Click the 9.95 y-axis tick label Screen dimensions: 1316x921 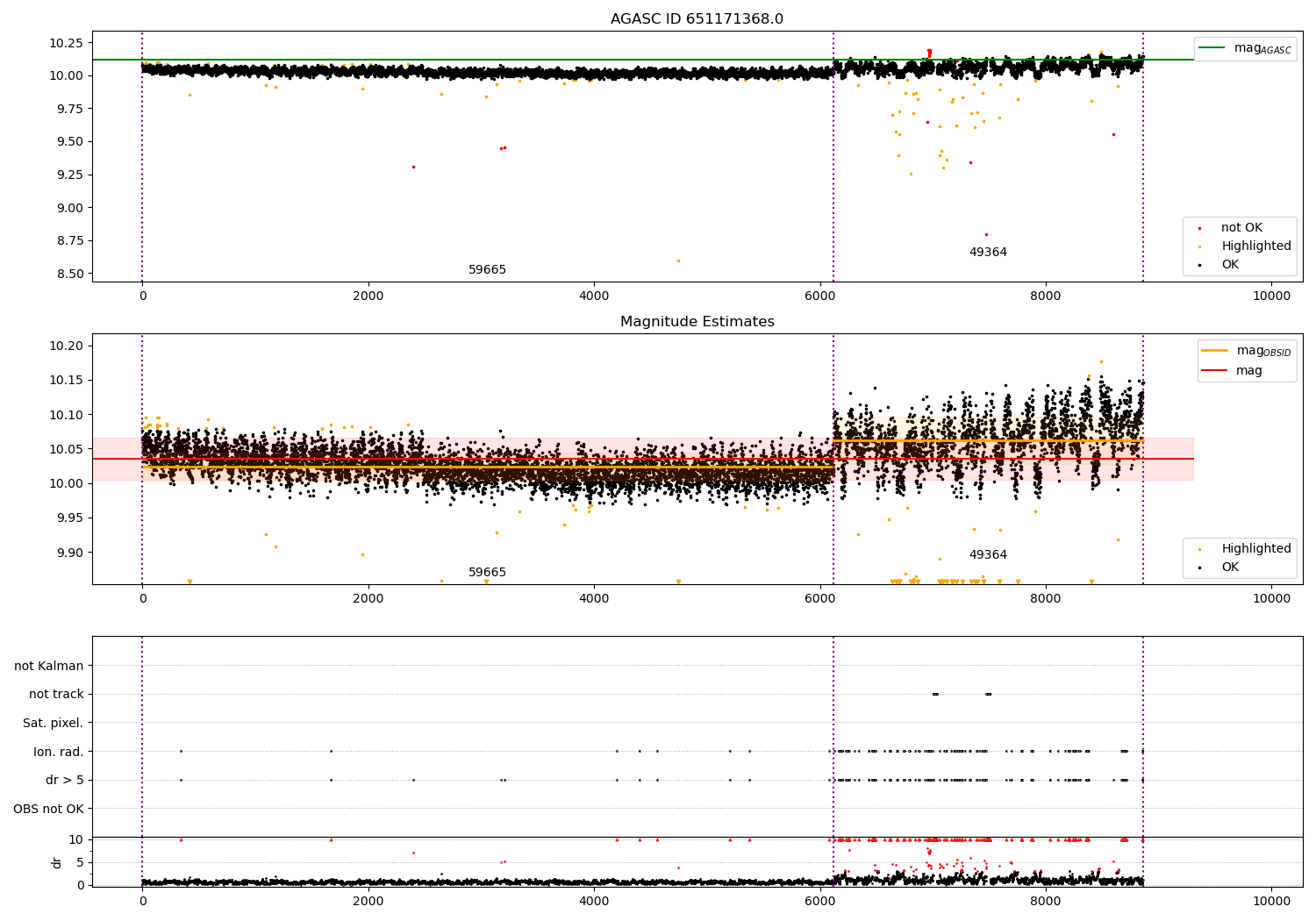tap(69, 518)
